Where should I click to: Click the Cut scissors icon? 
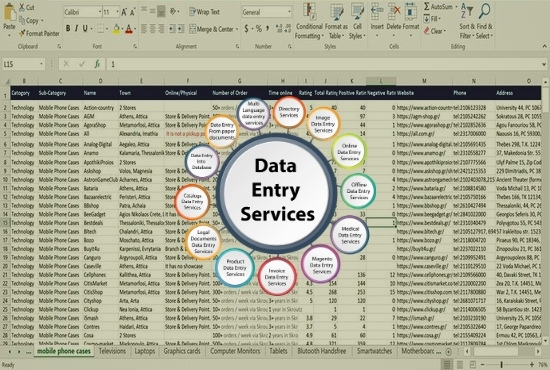pyautogui.click(x=22, y=7)
